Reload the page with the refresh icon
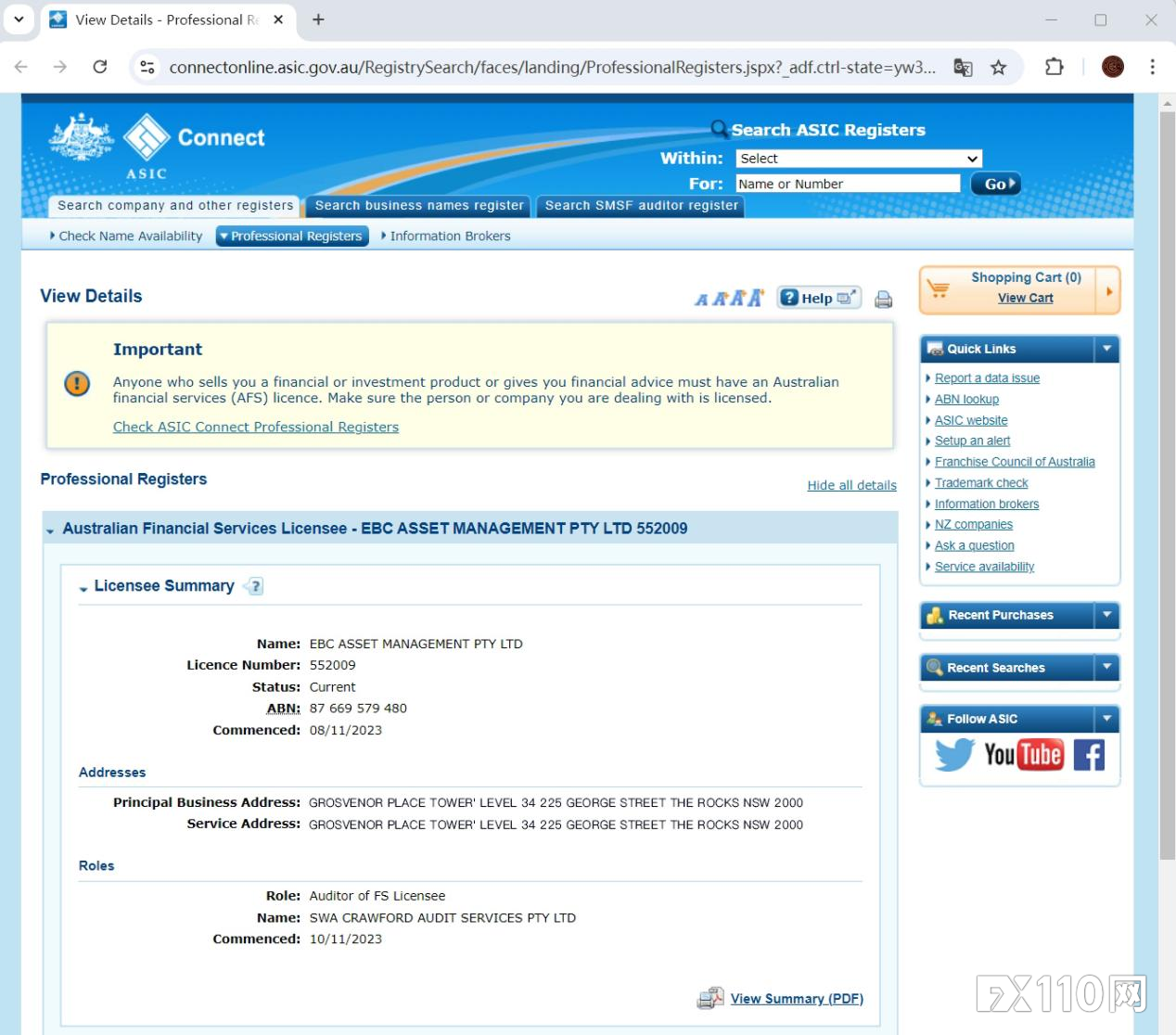The height and width of the screenshot is (1035, 1176). point(100,67)
